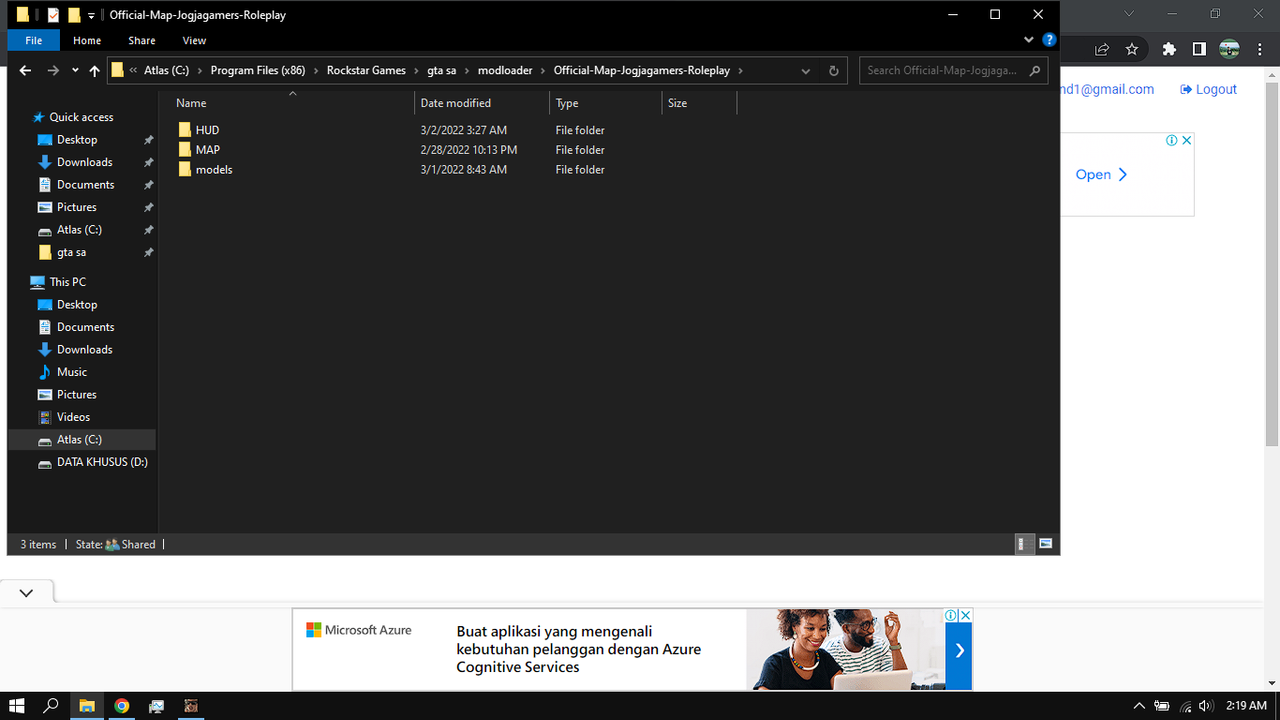Click Logout link in browser page
1280x720 pixels.
[x=1208, y=89]
